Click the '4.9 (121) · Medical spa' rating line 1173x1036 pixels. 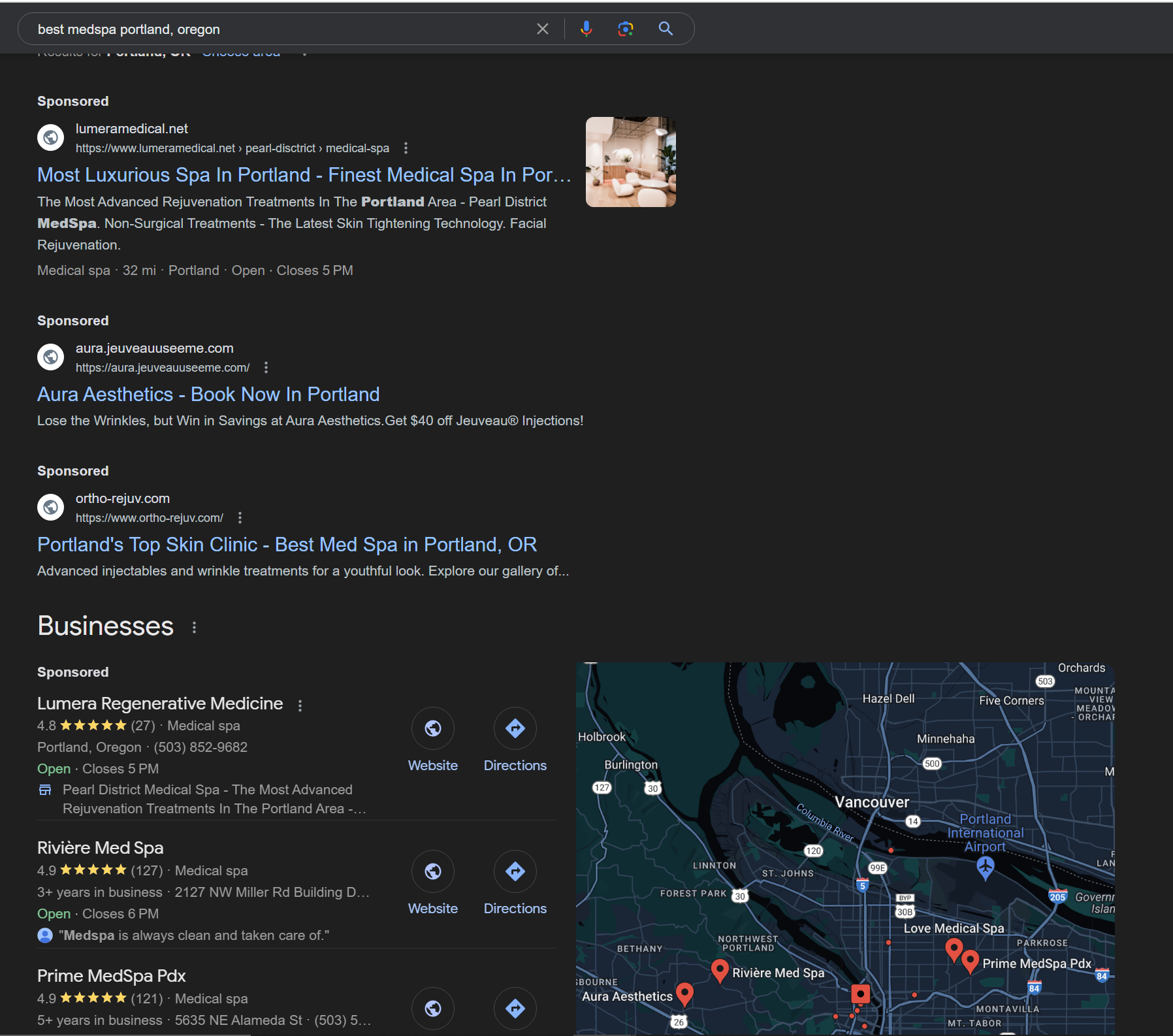pyautogui.click(x=142, y=999)
